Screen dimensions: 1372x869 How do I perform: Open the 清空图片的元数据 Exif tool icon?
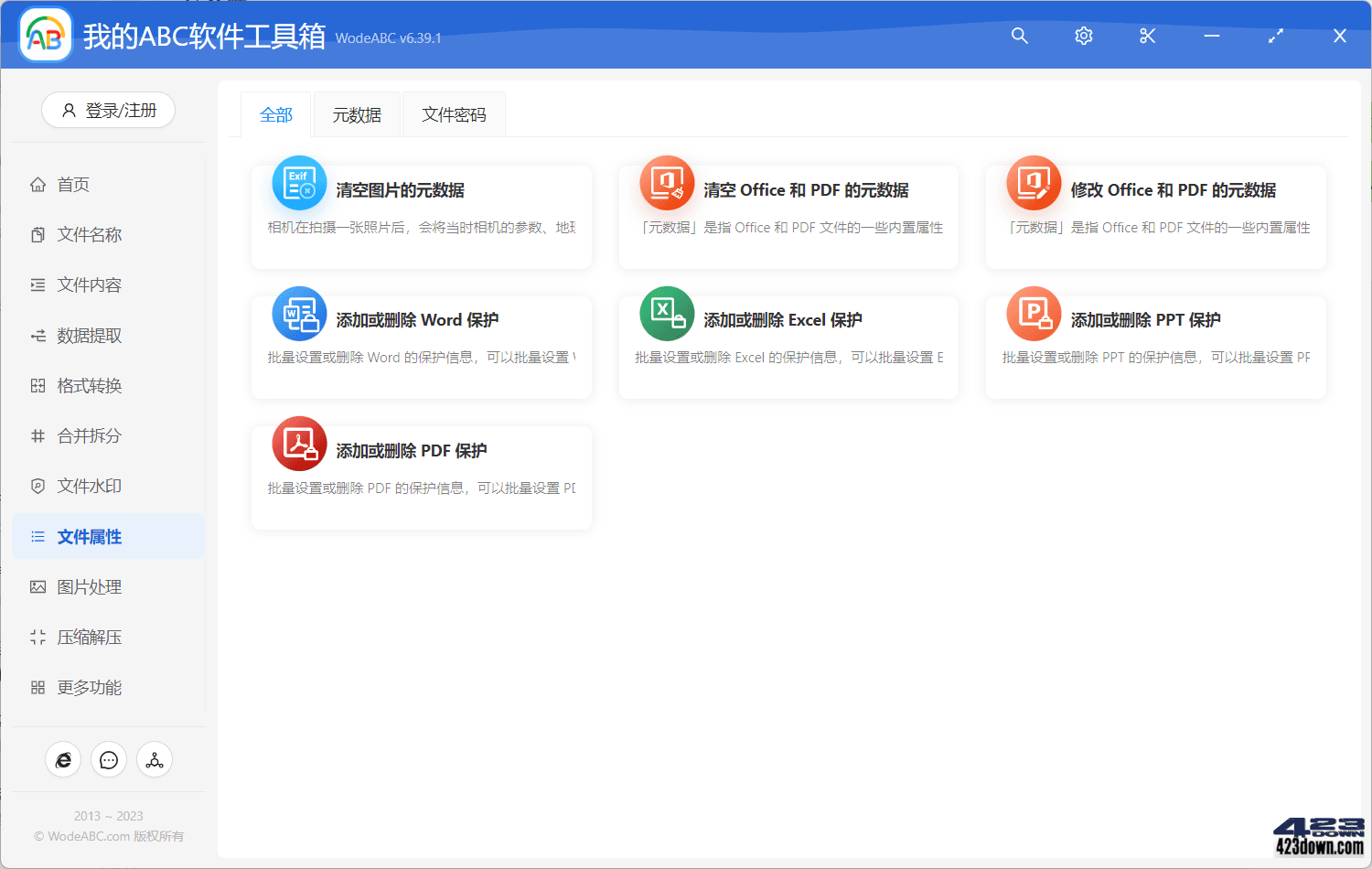pyautogui.click(x=299, y=183)
